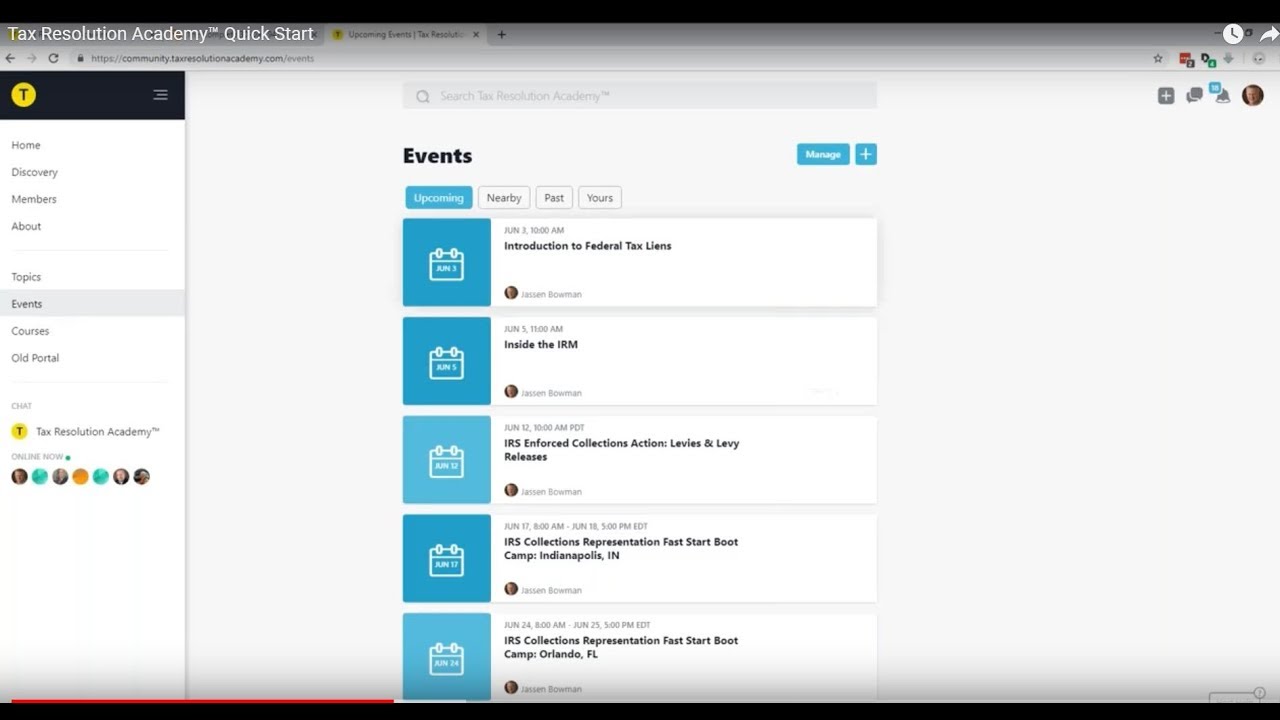Bookmark the page with the star icon
The width and height of the screenshot is (1280, 720).
(1158, 59)
